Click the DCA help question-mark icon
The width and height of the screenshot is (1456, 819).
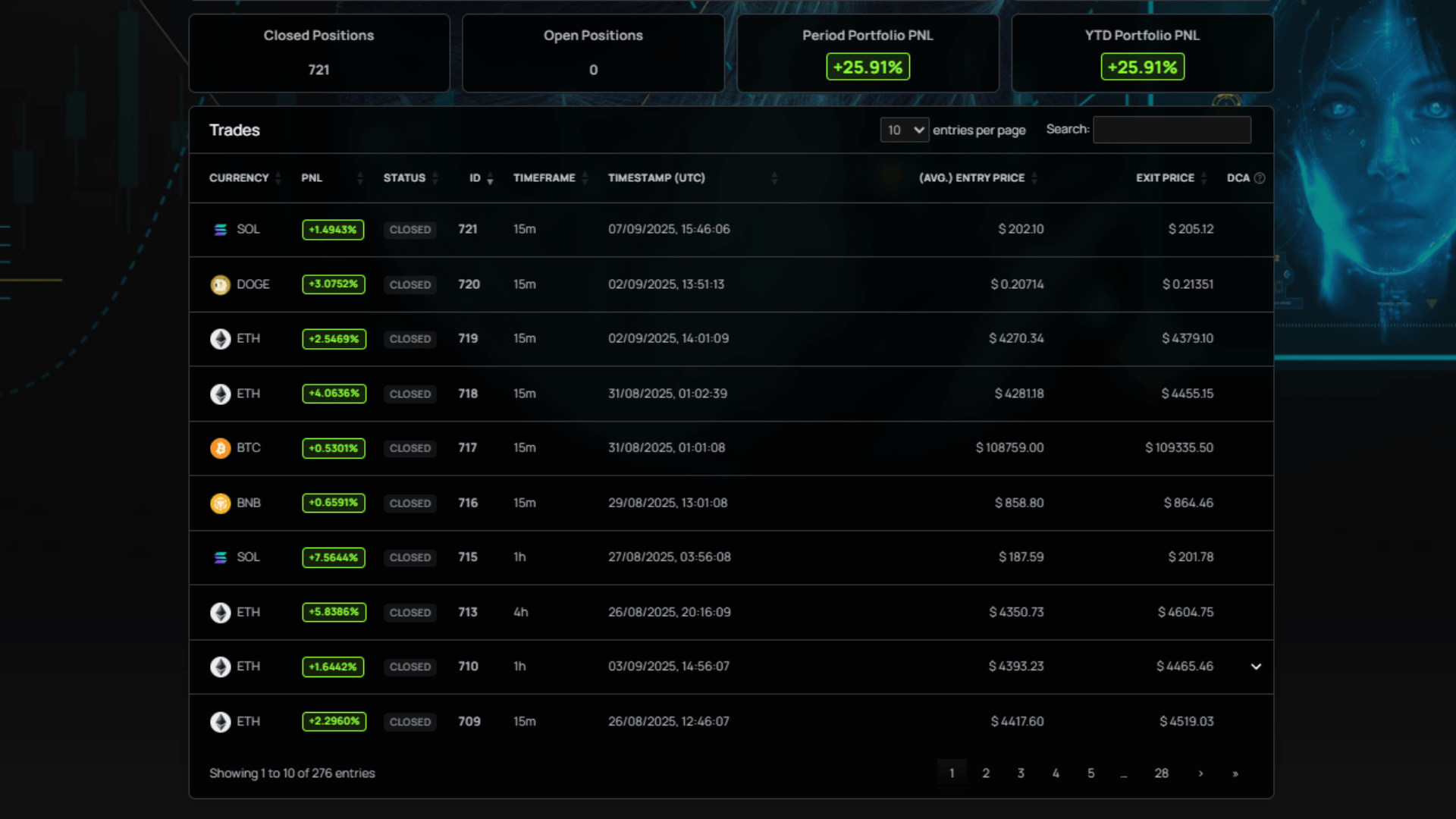click(x=1260, y=178)
